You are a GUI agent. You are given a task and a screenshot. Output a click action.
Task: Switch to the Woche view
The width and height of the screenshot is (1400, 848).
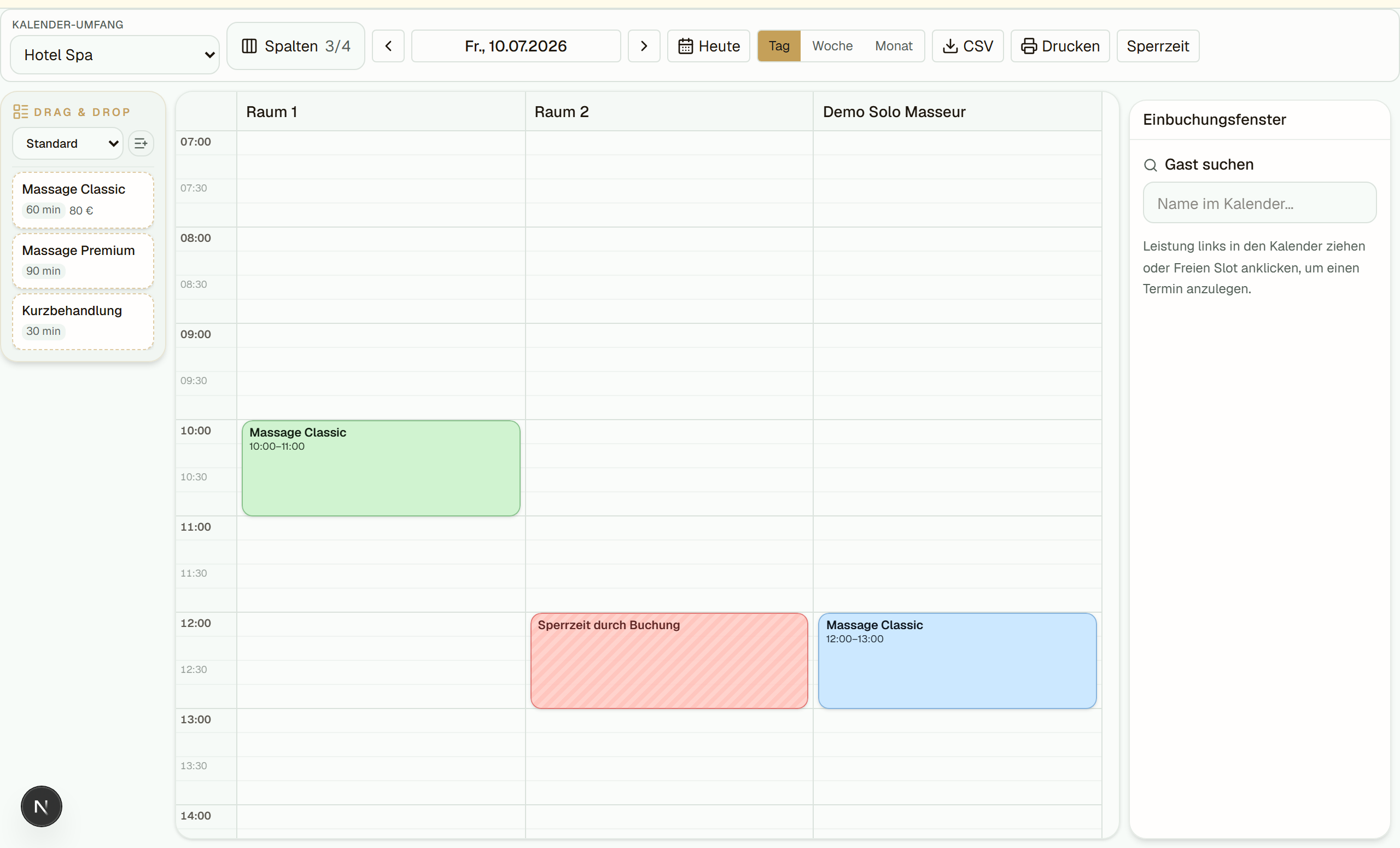[x=832, y=46]
